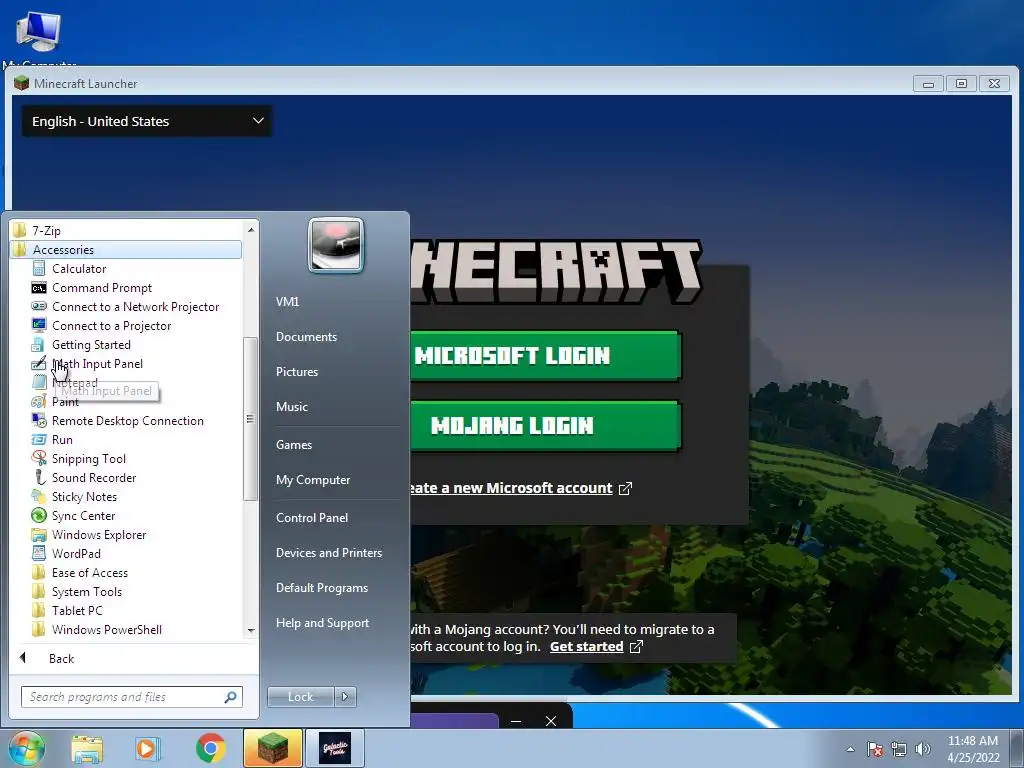Open the Calculator icon in Accessories
The height and width of the screenshot is (768, 1024).
point(39,268)
